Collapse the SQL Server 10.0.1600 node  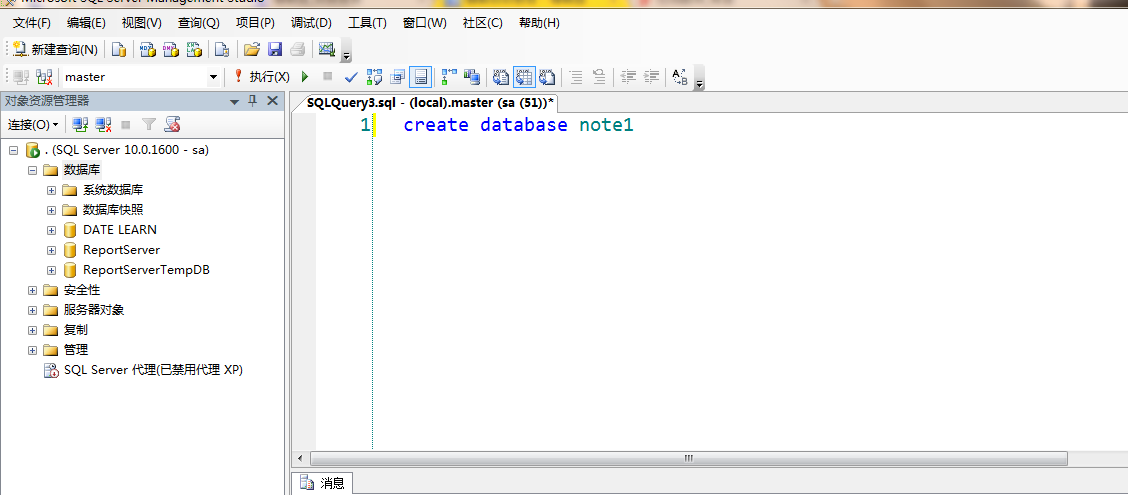[12, 150]
